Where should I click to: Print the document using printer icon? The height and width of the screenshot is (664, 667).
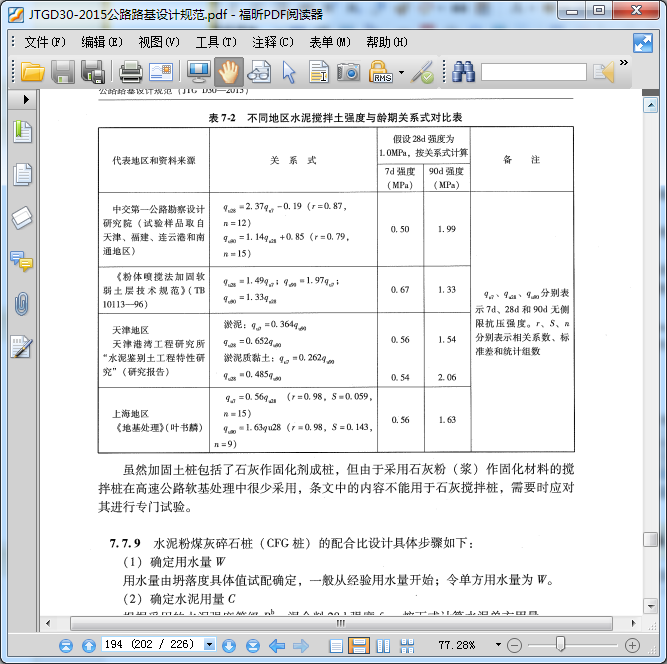(x=131, y=71)
